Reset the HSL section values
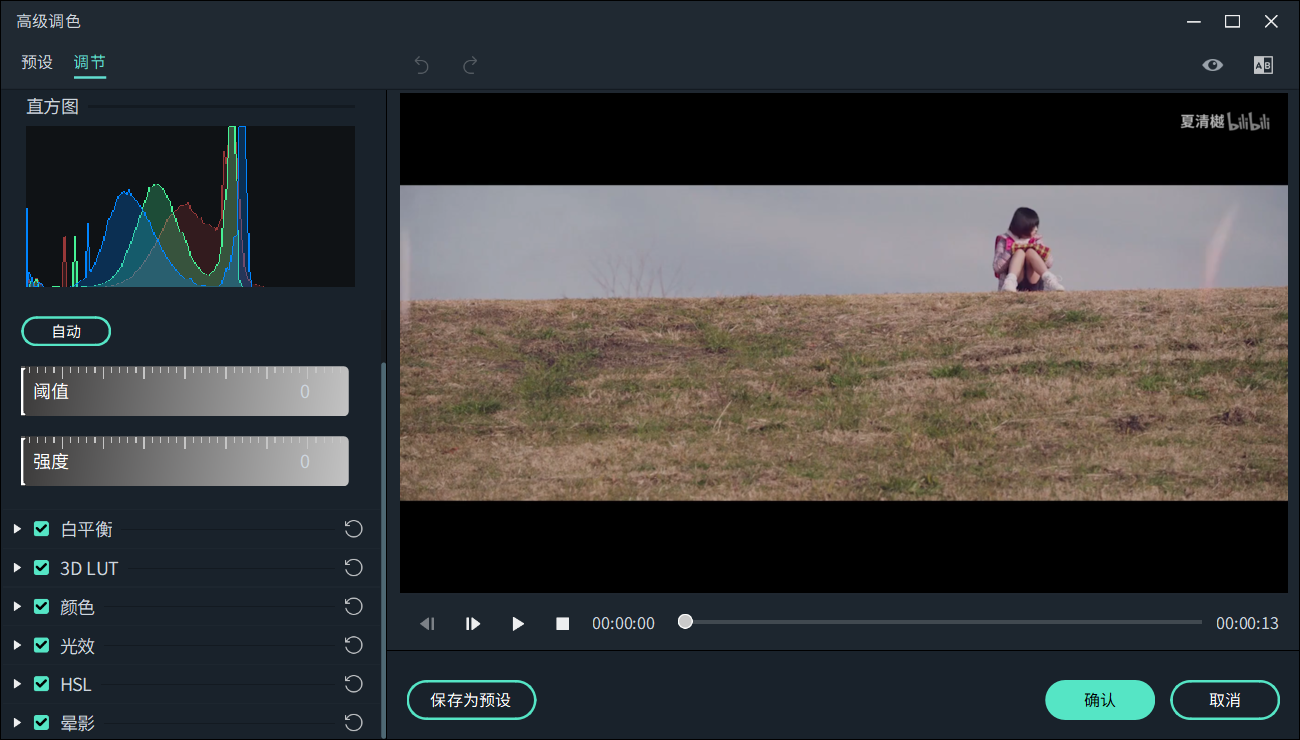 tap(353, 684)
